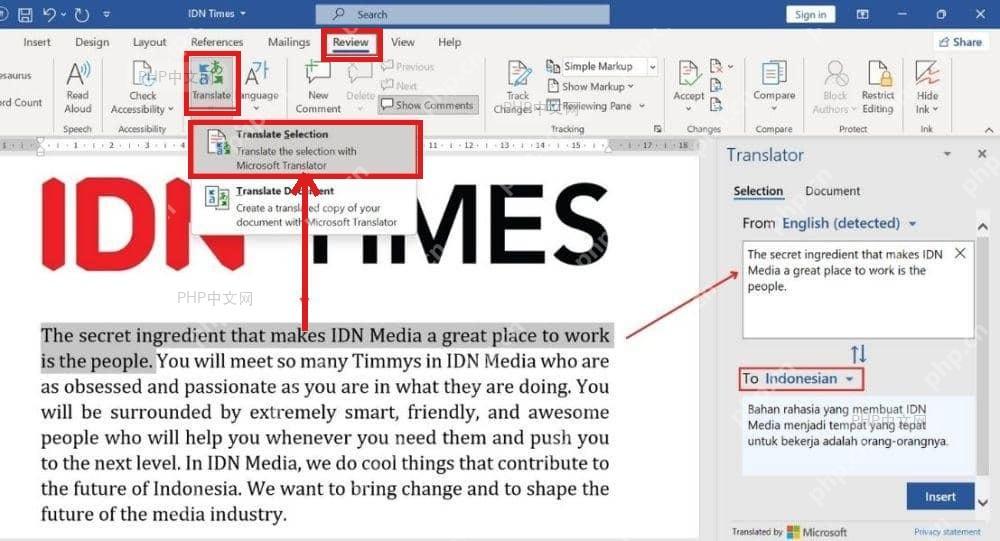The height and width of the screenshot is (541, 1000).
Task: Open the Reviewing Pane option
Action: (x=590, y=106)
